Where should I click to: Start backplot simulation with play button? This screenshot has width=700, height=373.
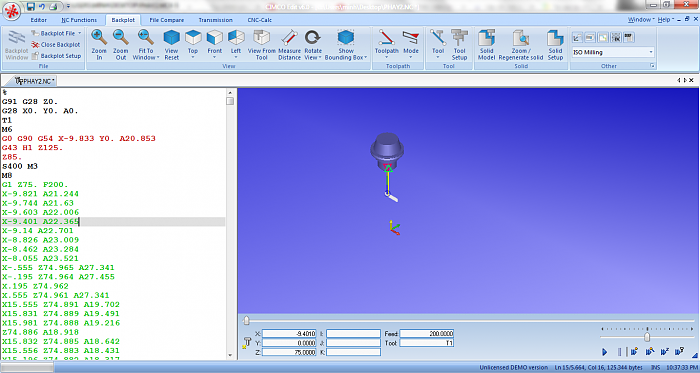point(605,352)
